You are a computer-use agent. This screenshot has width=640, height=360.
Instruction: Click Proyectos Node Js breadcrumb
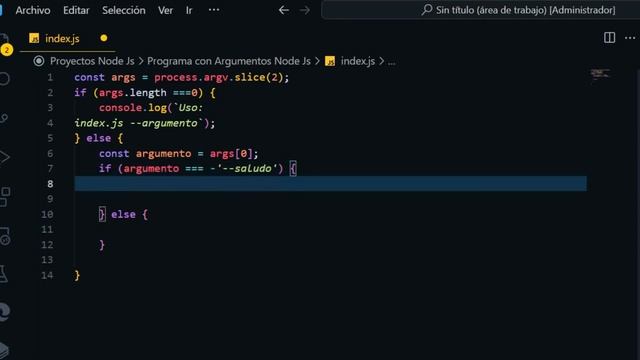(x=92, y=61)
